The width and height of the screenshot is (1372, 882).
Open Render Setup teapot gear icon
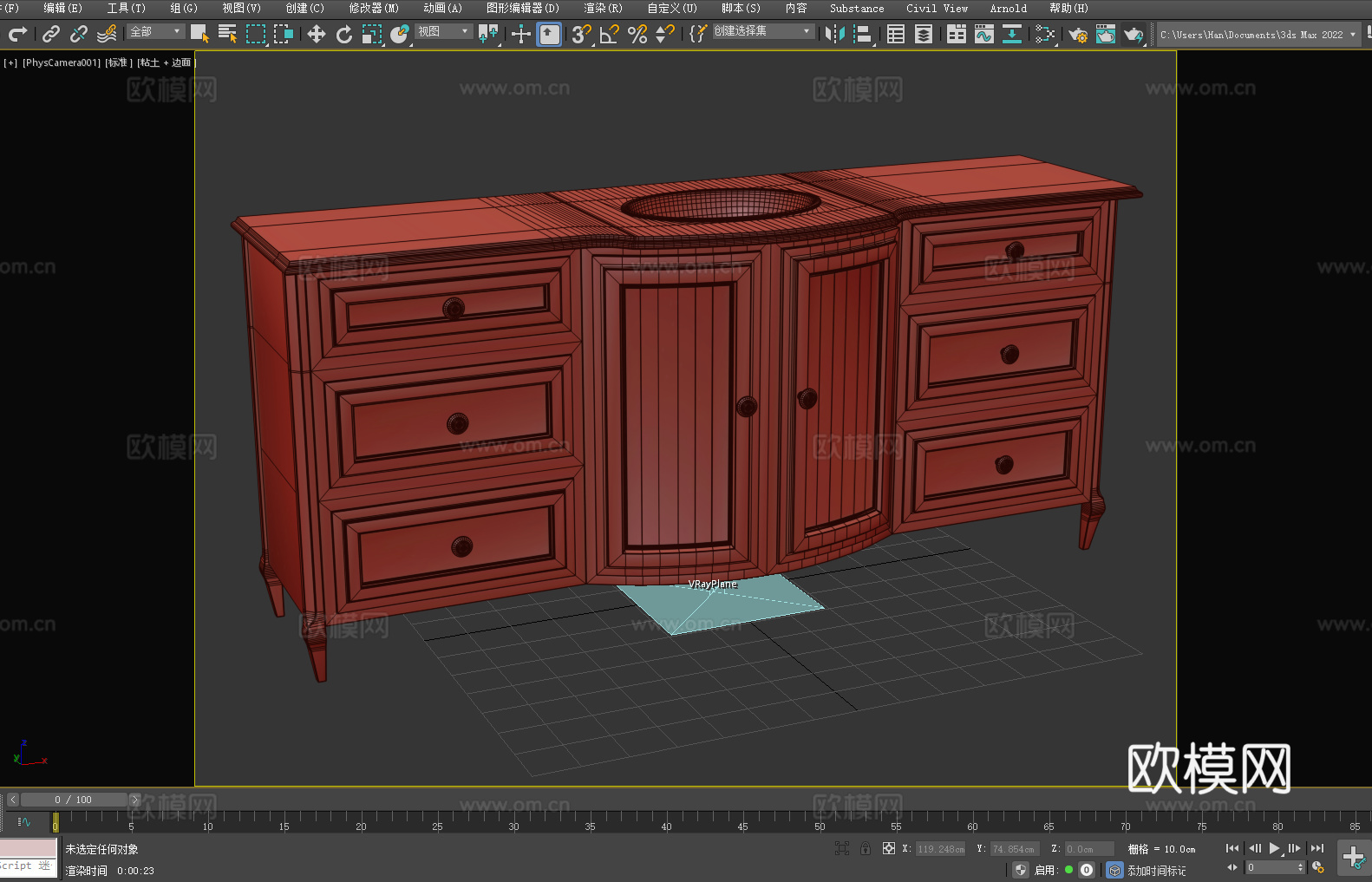1078,34
